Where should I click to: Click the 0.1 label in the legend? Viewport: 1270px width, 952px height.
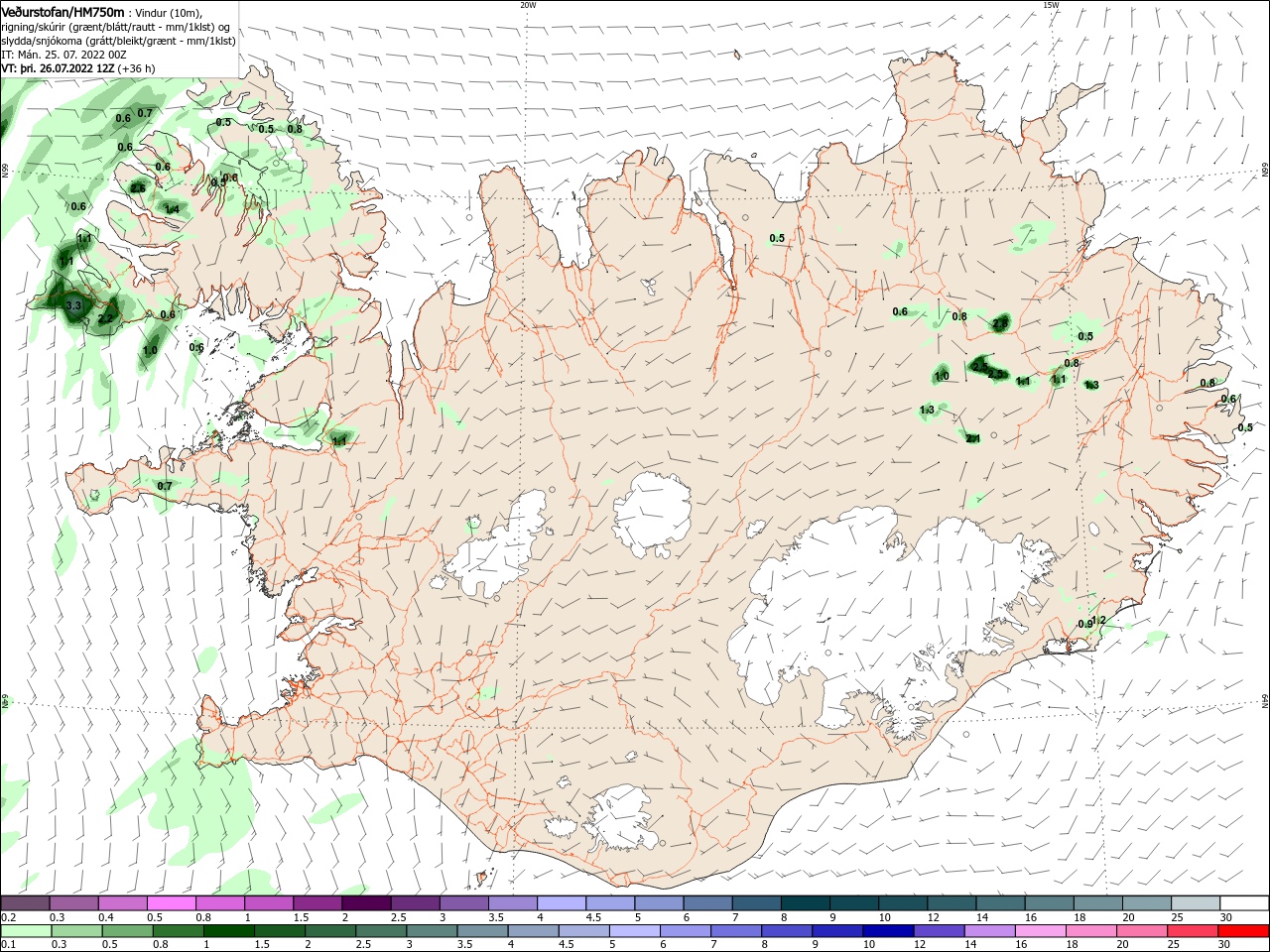coord(9,944)
